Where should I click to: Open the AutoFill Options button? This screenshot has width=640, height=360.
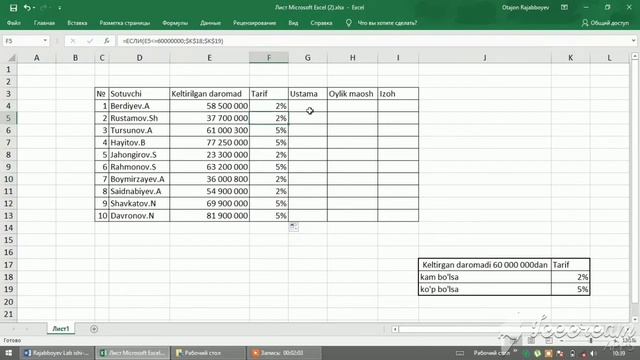pos(293,227)
